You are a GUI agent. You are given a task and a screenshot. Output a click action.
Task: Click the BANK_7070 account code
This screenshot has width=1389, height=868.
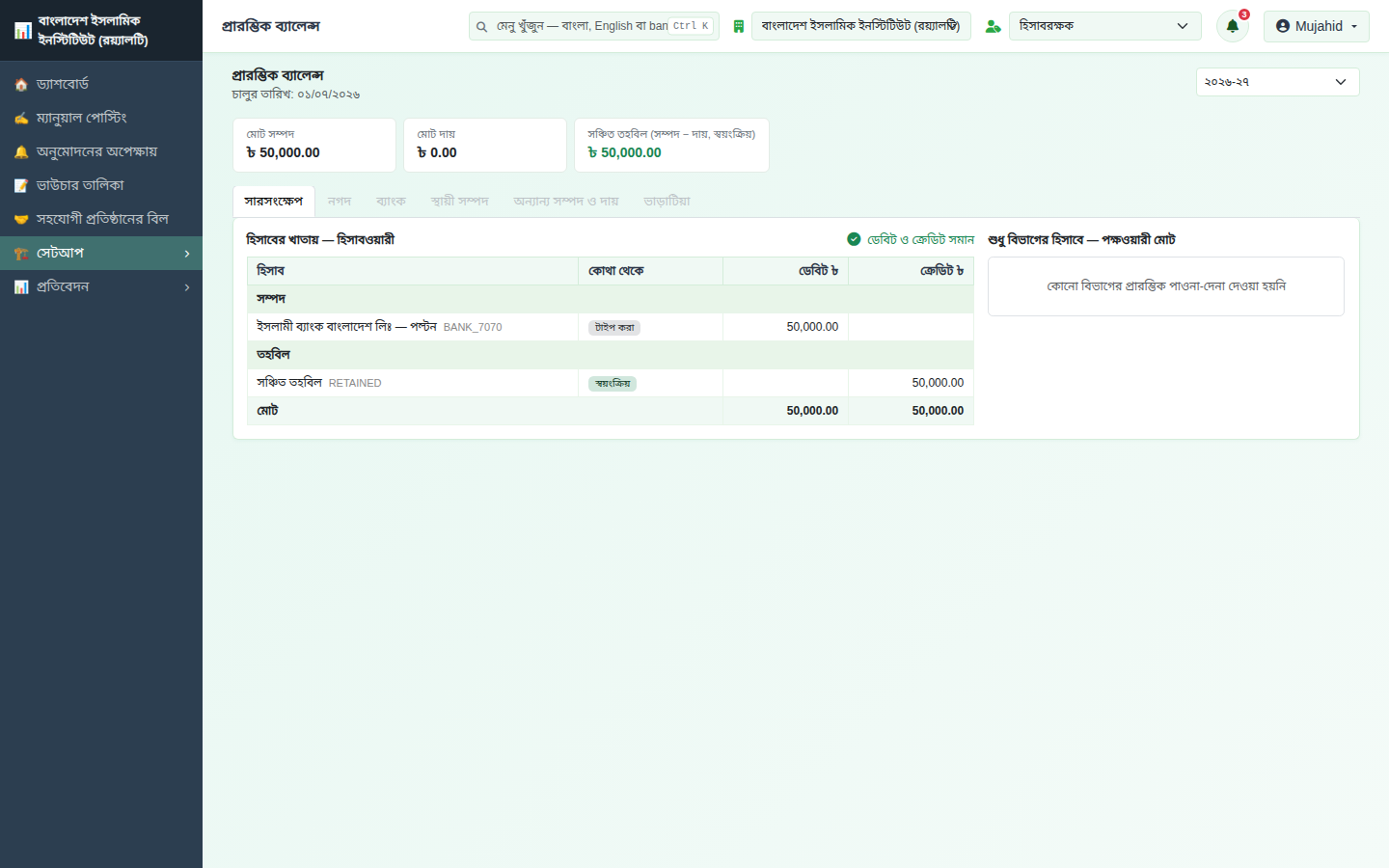tap(473, 328)
